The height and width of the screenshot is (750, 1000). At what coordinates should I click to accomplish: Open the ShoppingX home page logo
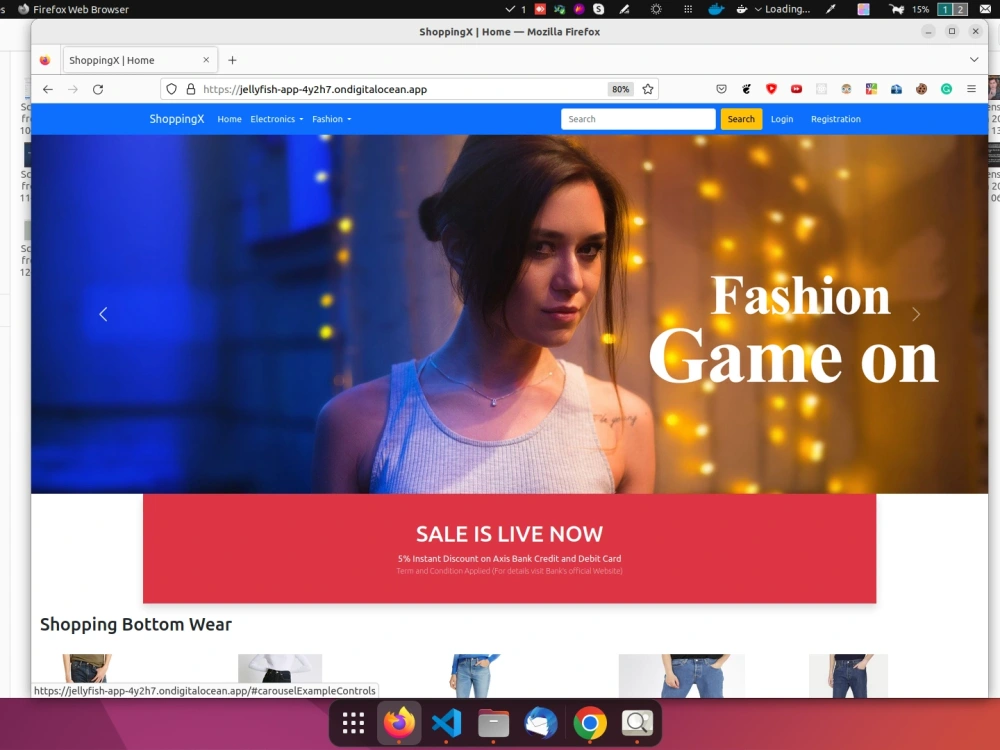(177, 119)
